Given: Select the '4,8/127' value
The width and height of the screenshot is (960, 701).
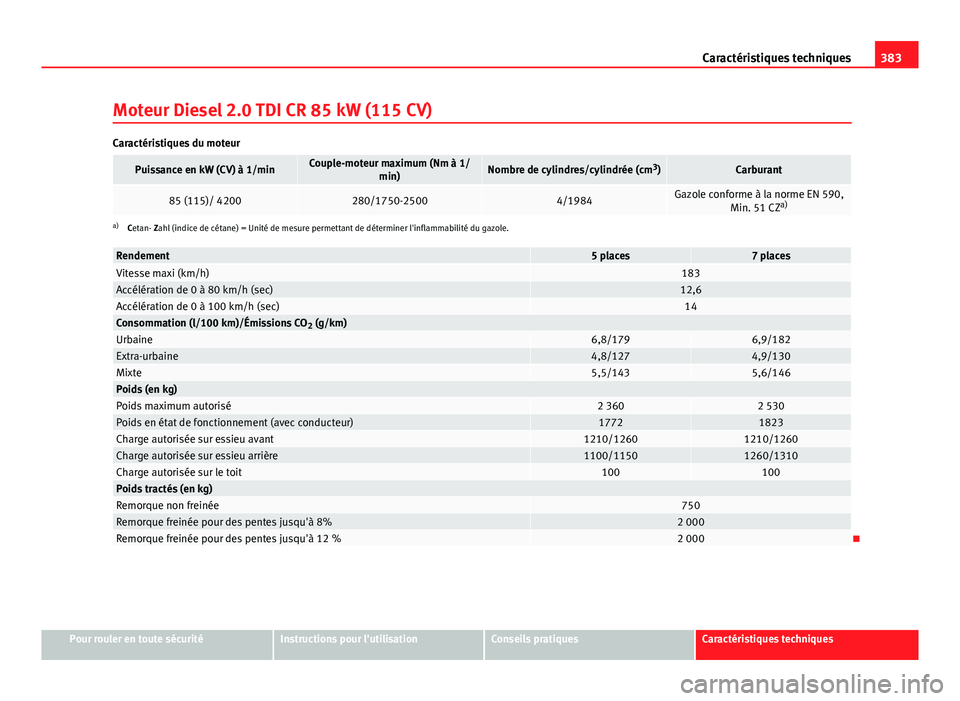Looking at the screenshot, I should 610,356.
